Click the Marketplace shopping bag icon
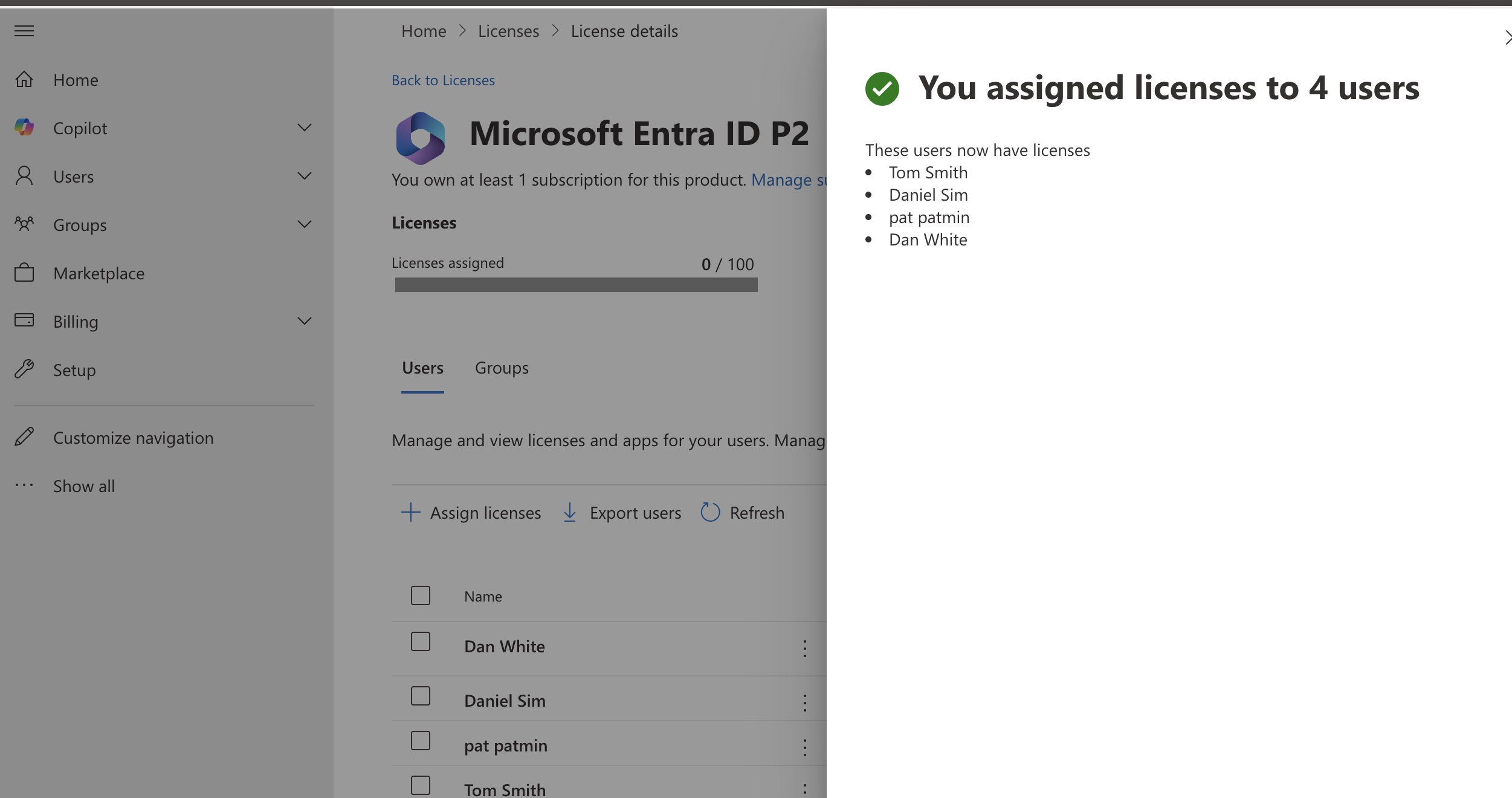The height and width of the screenshot is (798, 1512). (24, 273)
